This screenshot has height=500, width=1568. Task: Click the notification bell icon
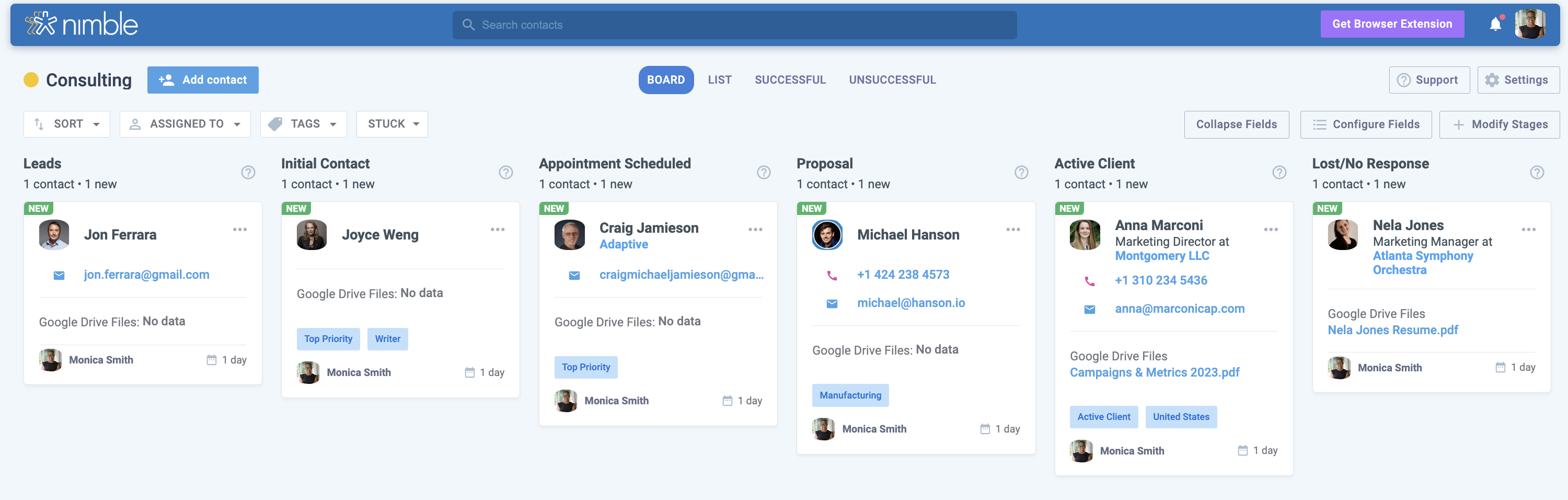point(1495,25)
